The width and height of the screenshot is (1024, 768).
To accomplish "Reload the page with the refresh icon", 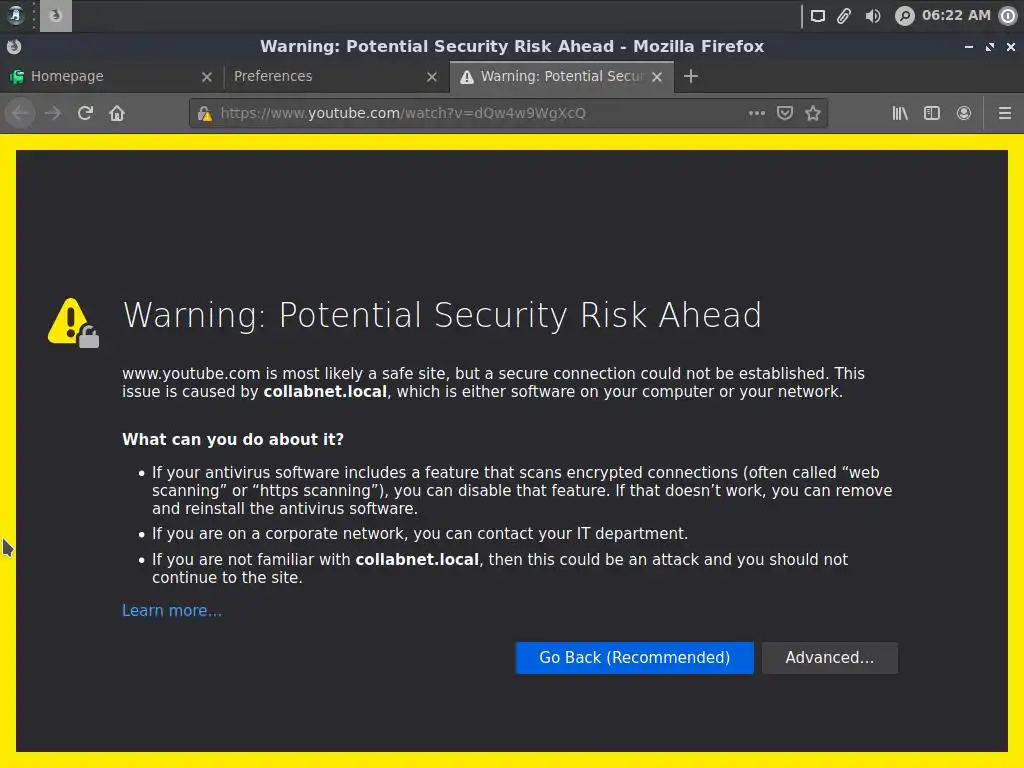I will pyautogui.click(x=85, y=113).
